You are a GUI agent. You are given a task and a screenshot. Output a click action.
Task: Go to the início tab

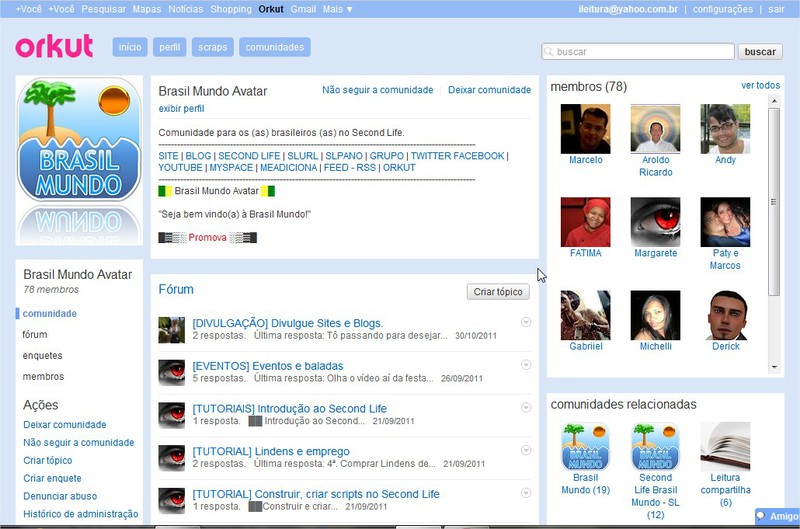click(130, 47)
